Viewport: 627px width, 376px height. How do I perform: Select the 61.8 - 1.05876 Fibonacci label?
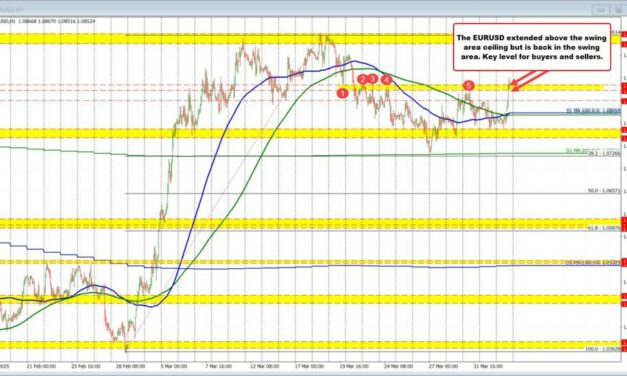point(604,228)
